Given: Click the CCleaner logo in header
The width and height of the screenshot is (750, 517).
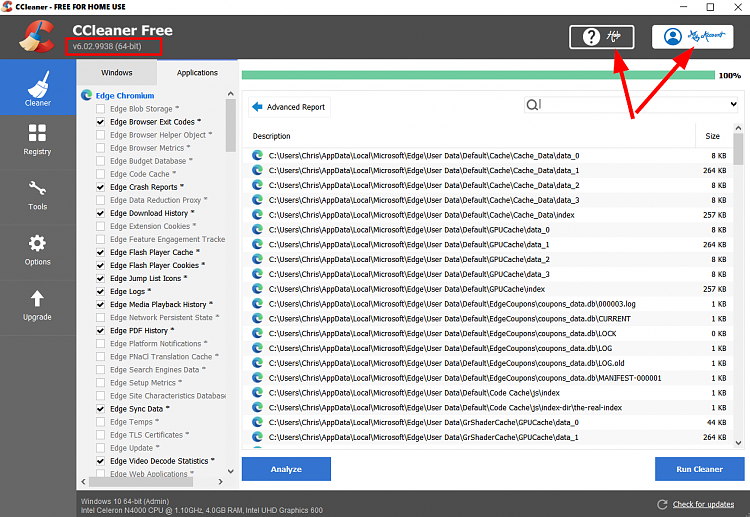Looking at the screenshot, I should 37,36.
